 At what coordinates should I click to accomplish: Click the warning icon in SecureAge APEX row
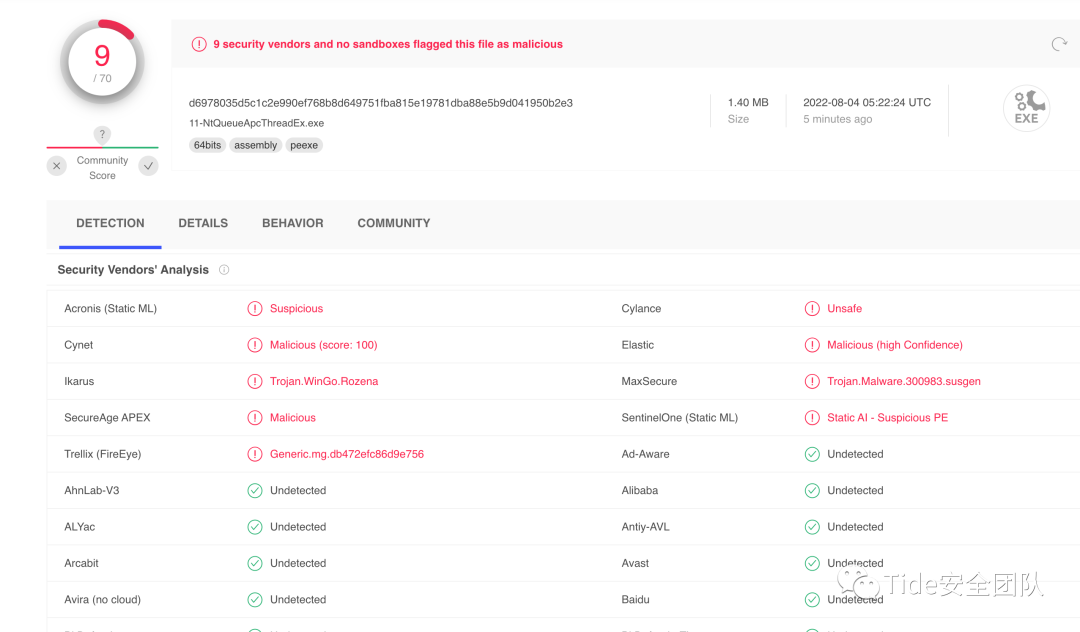tap(255, 418)
